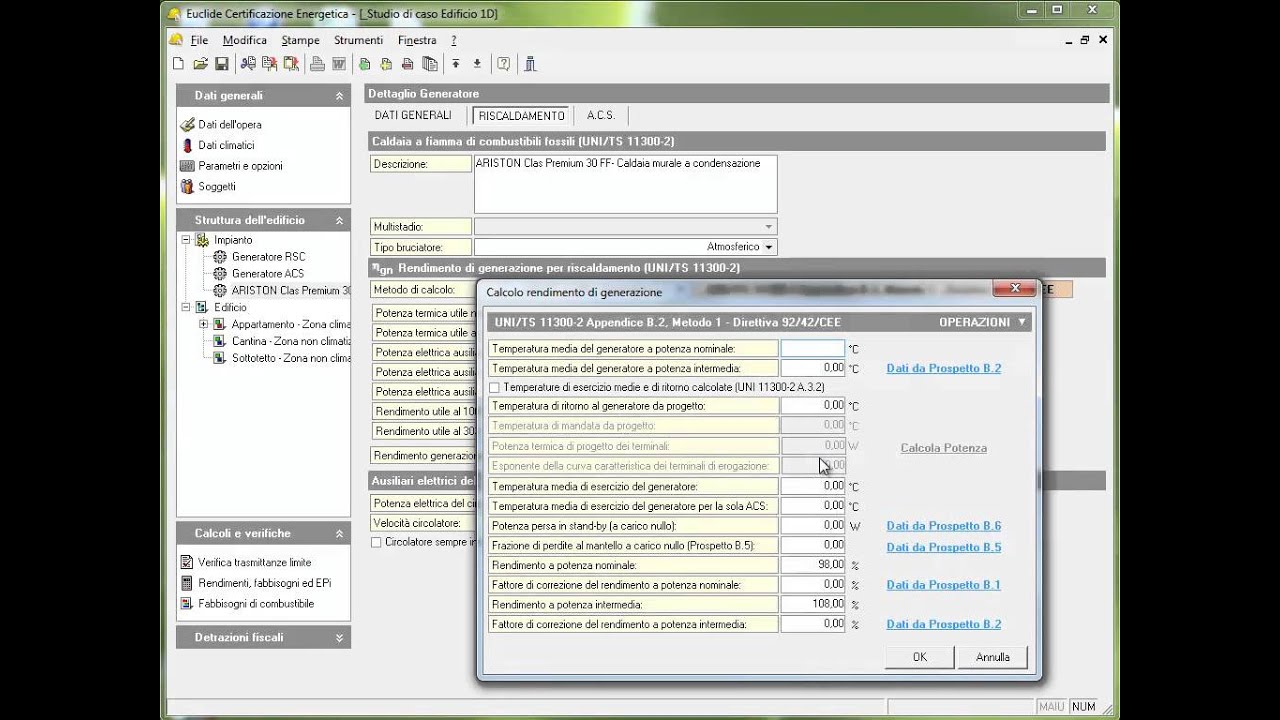Viewport: 1280px width, 720px height.
Task: Collapse the Dati generali panel
Action: pos(339,96)
